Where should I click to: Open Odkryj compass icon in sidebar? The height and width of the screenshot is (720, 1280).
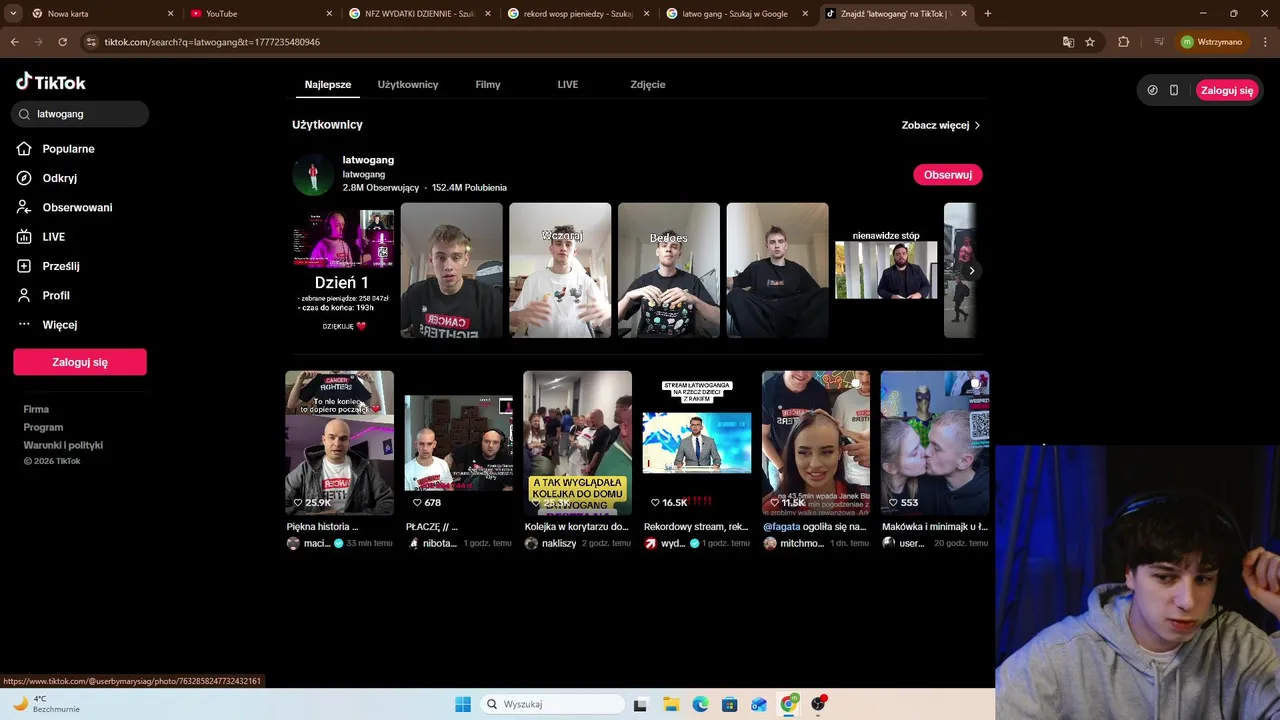[24, 178]
